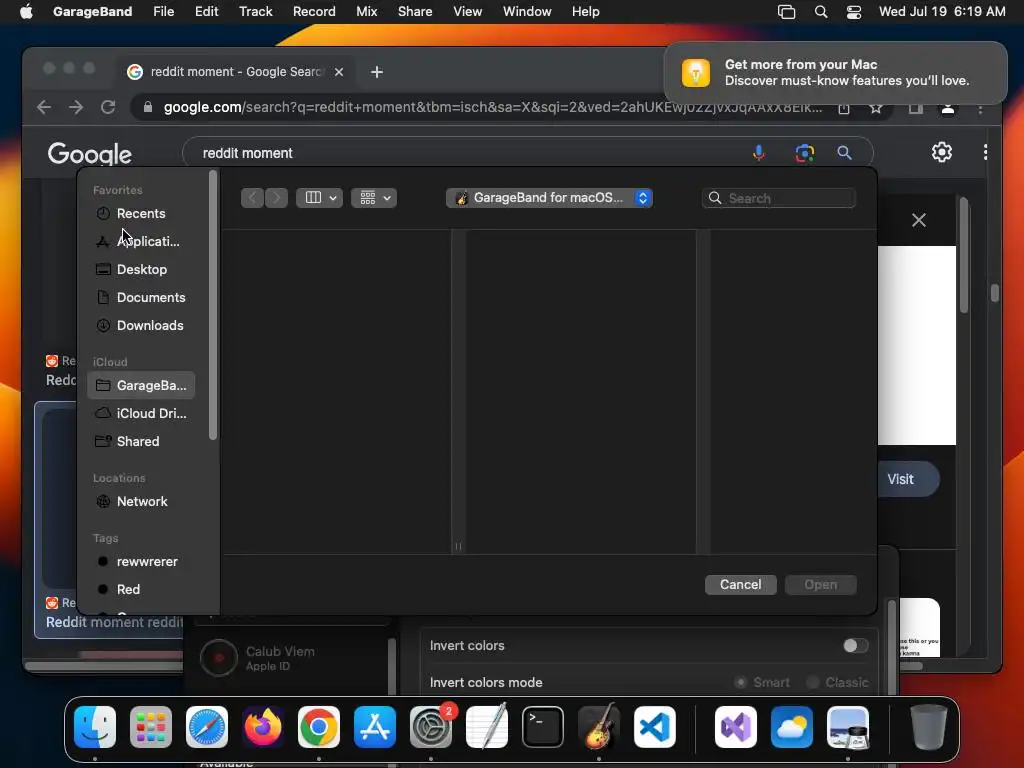Screen dimensions: 1024x768
Task: Click the Chrome address bar URL
Action: click(x=492, y=107)
